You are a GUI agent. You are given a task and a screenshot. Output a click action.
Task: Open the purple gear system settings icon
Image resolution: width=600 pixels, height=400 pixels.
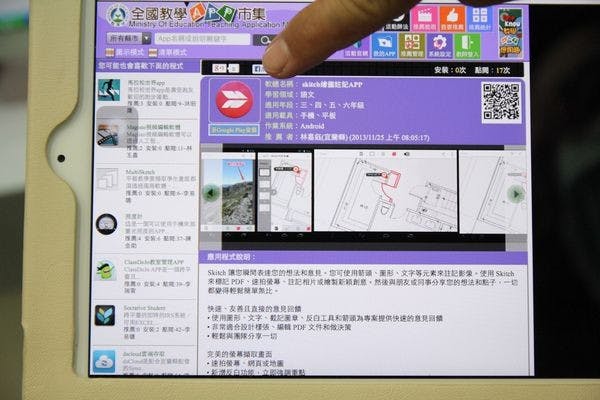[x=439, y=46]
